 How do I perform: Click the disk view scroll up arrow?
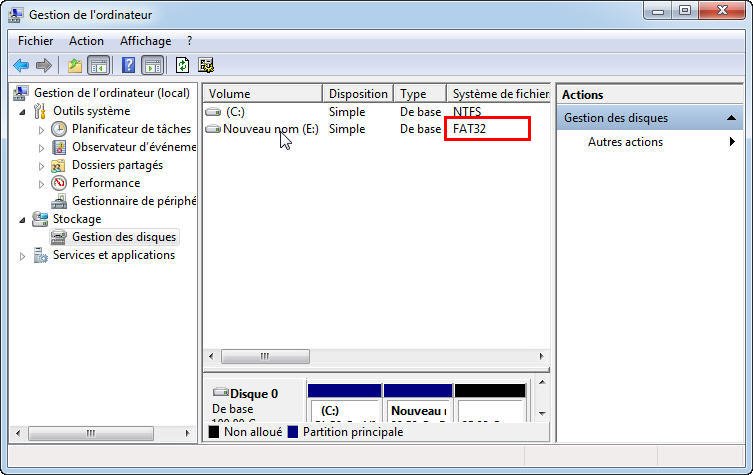(x=542, y=382)
